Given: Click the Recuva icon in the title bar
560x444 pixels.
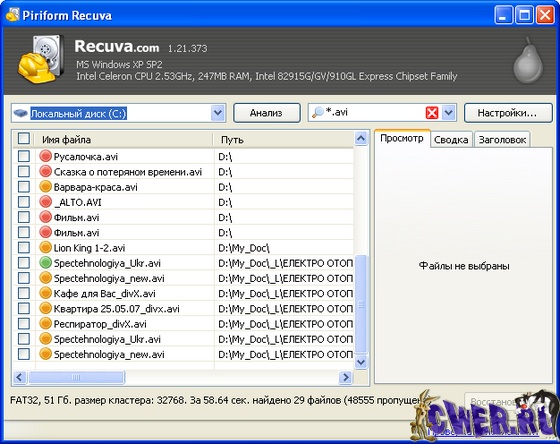Looking at the screenshot, I should 12,15.
